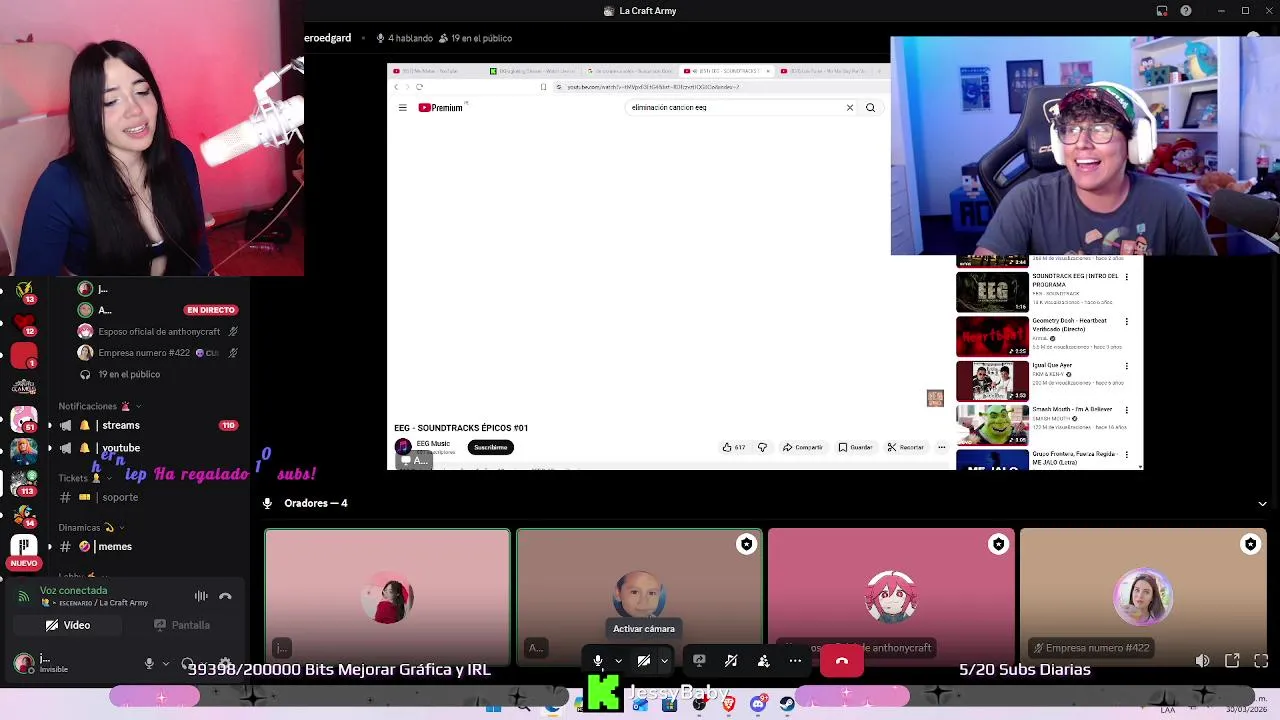This screenshot has width=1280, height=720.
Task: Click the Guardar button
Action: 856,447
